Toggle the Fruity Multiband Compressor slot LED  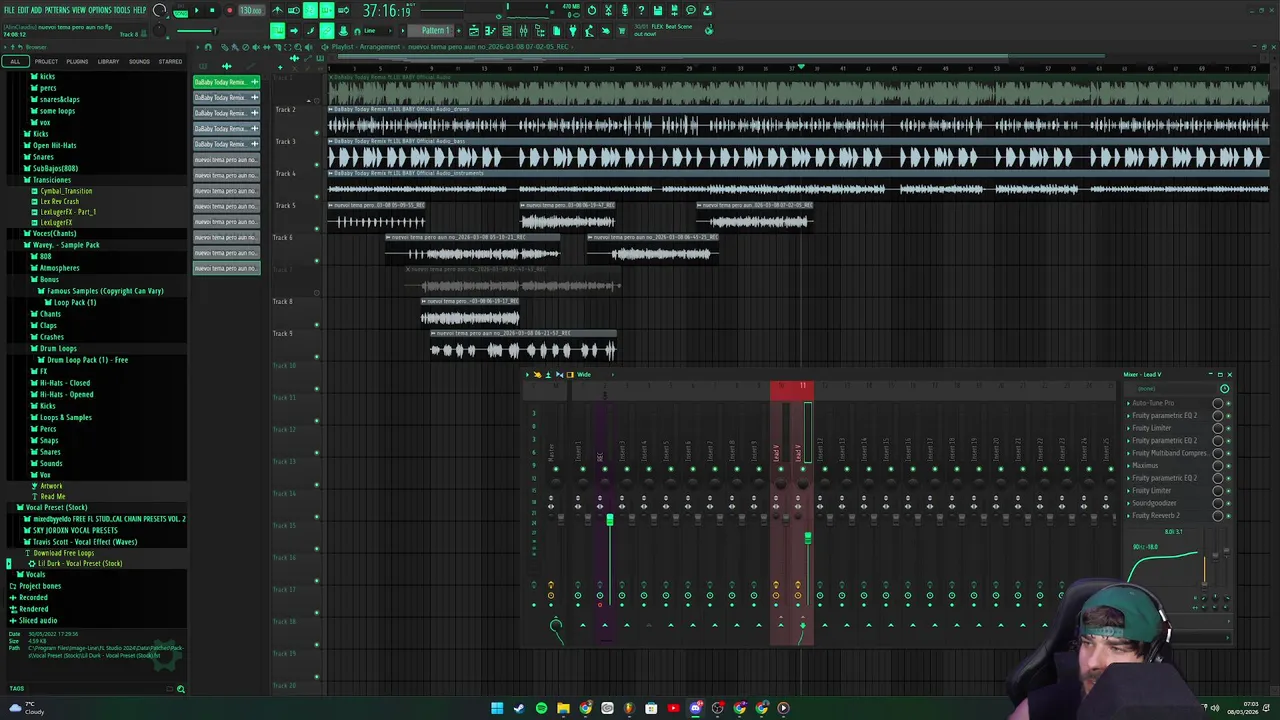[x=1229, y=453]
